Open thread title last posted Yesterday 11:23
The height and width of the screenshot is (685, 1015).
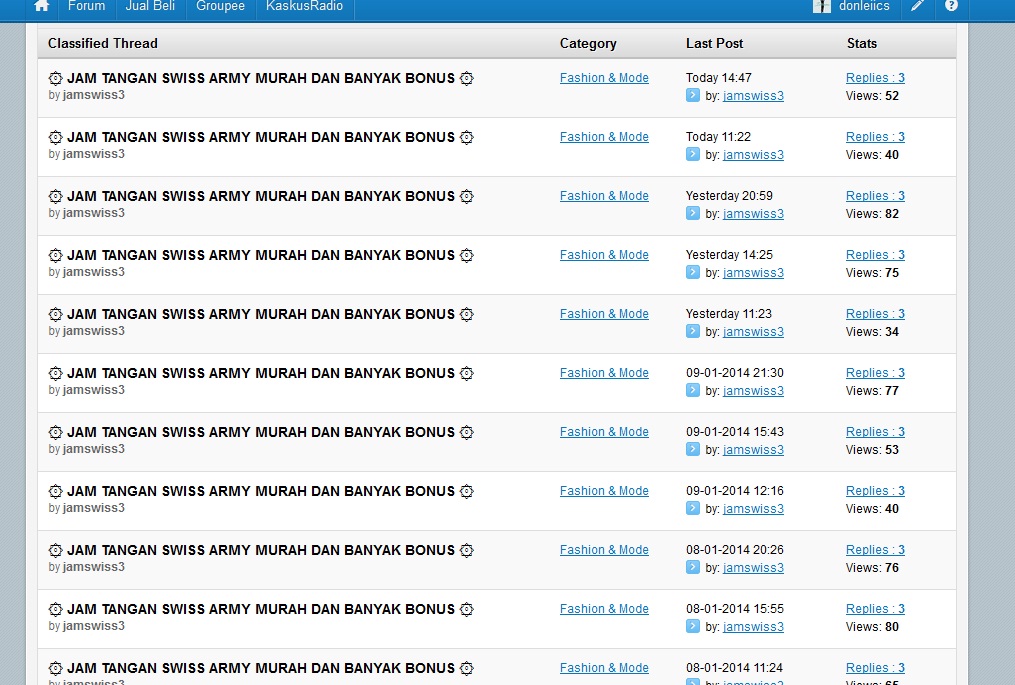261,314
